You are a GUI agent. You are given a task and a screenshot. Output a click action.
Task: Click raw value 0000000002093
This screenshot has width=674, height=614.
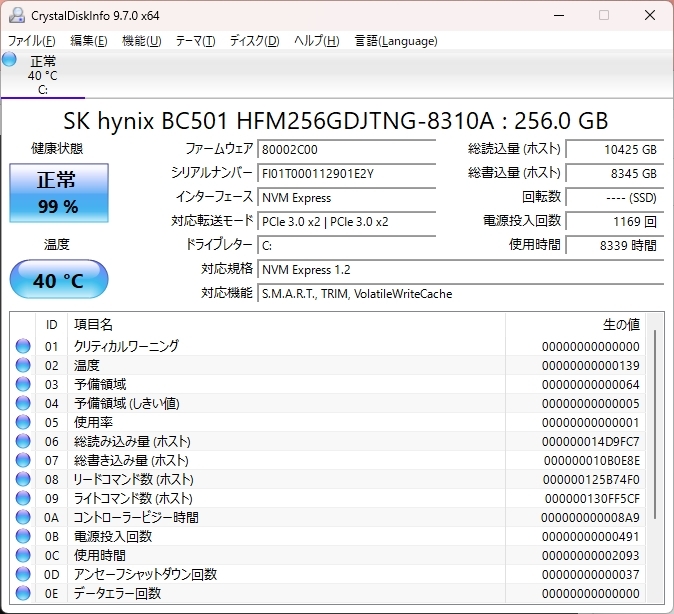pyautogui.click(x=590, y=556)
